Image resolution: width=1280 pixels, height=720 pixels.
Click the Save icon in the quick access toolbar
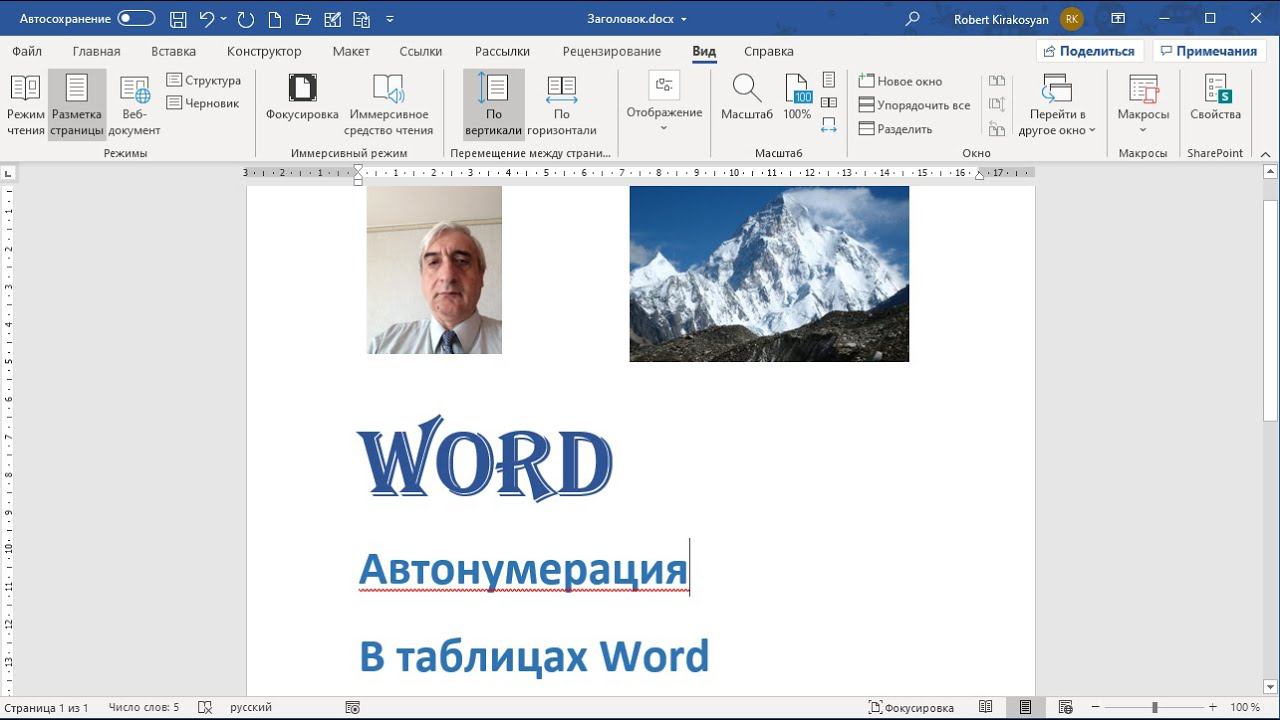point(178,19)
